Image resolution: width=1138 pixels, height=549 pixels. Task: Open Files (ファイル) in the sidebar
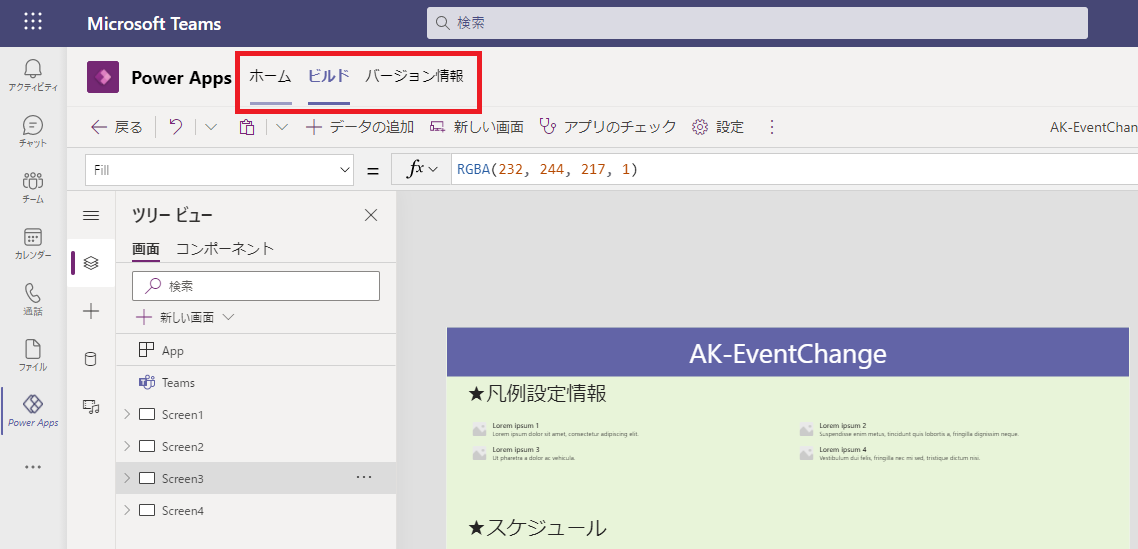tap(33, 355)
